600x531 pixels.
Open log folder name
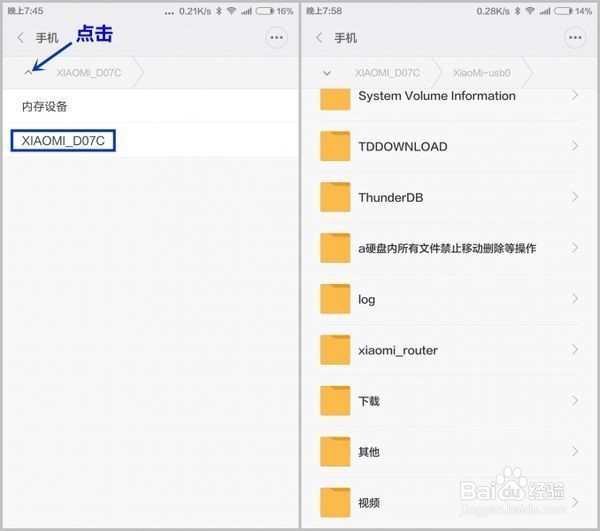[x=367, y=300]
